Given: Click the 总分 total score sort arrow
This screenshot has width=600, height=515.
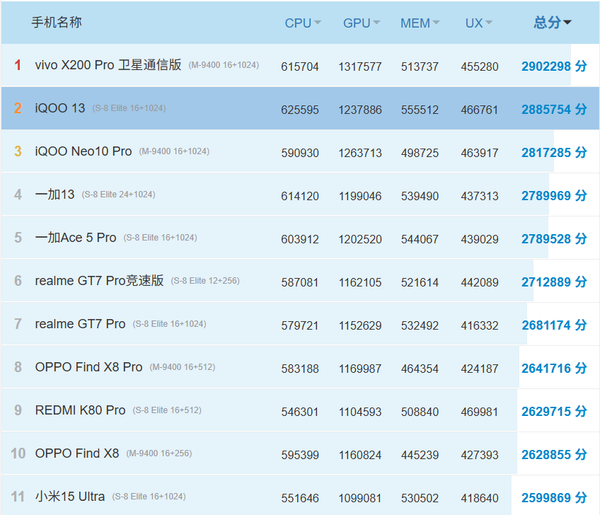Looking at the screenshot, I should (x=567, y=23).
